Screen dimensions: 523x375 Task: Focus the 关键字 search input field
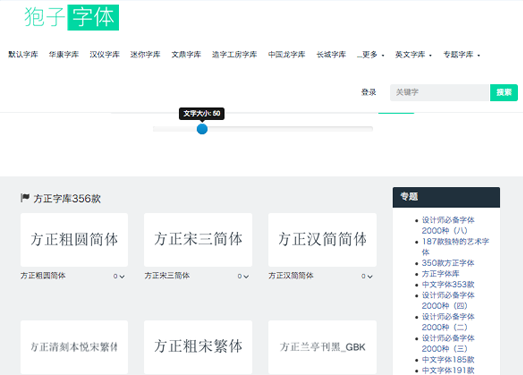click(440, 92)
